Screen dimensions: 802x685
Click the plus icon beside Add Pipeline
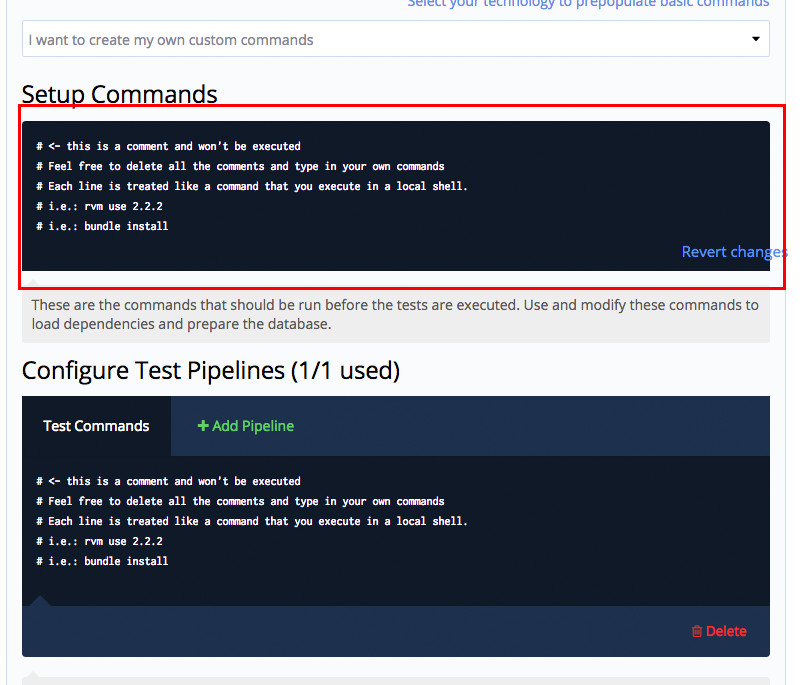tap(203, 426)
